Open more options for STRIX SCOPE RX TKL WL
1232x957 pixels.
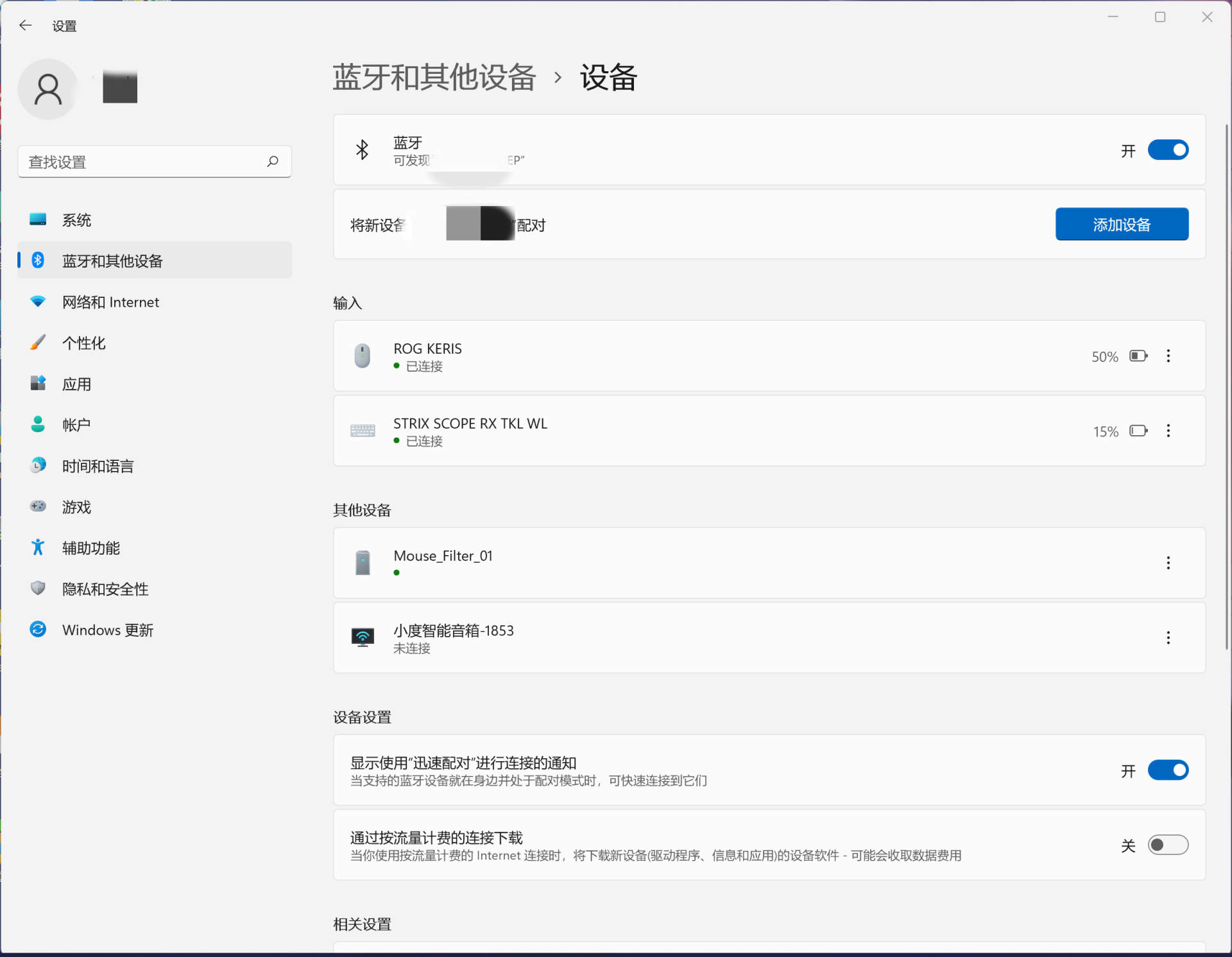[1168, 431]
